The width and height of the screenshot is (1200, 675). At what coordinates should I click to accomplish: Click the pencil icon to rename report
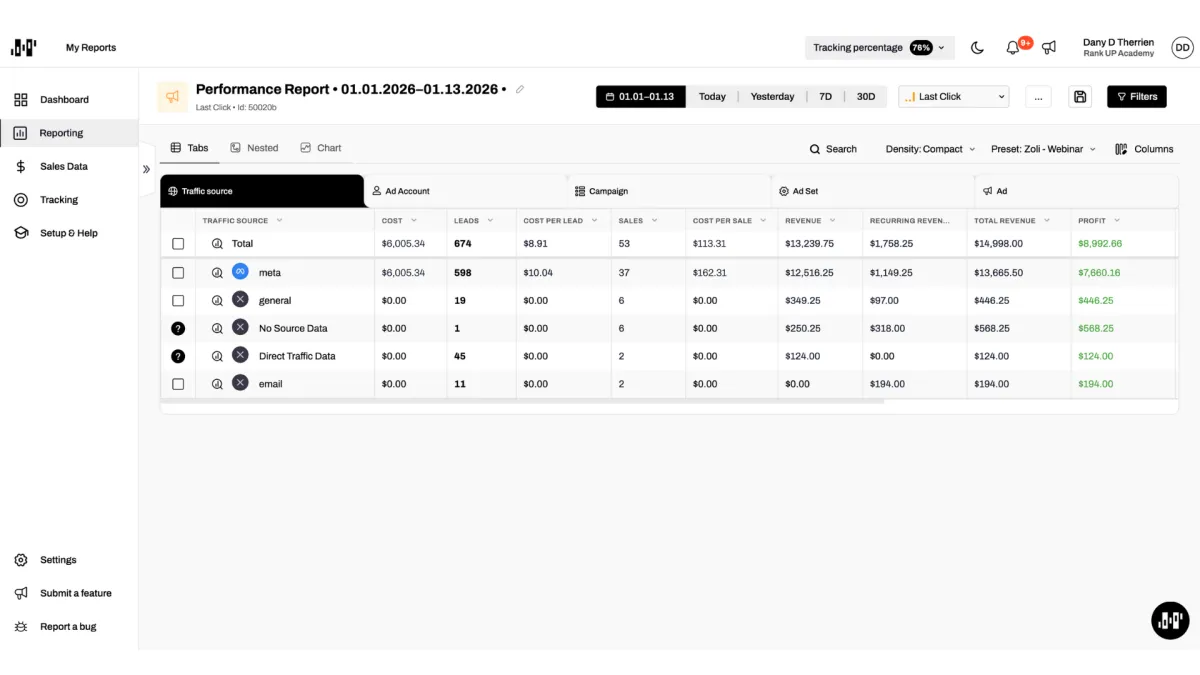pos(520,89)
